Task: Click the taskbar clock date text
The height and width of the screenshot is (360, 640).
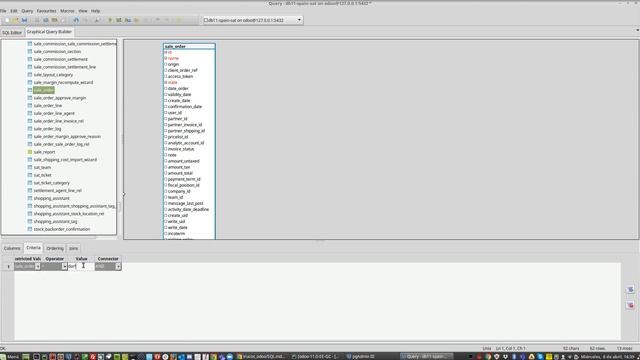Action: 606,356
